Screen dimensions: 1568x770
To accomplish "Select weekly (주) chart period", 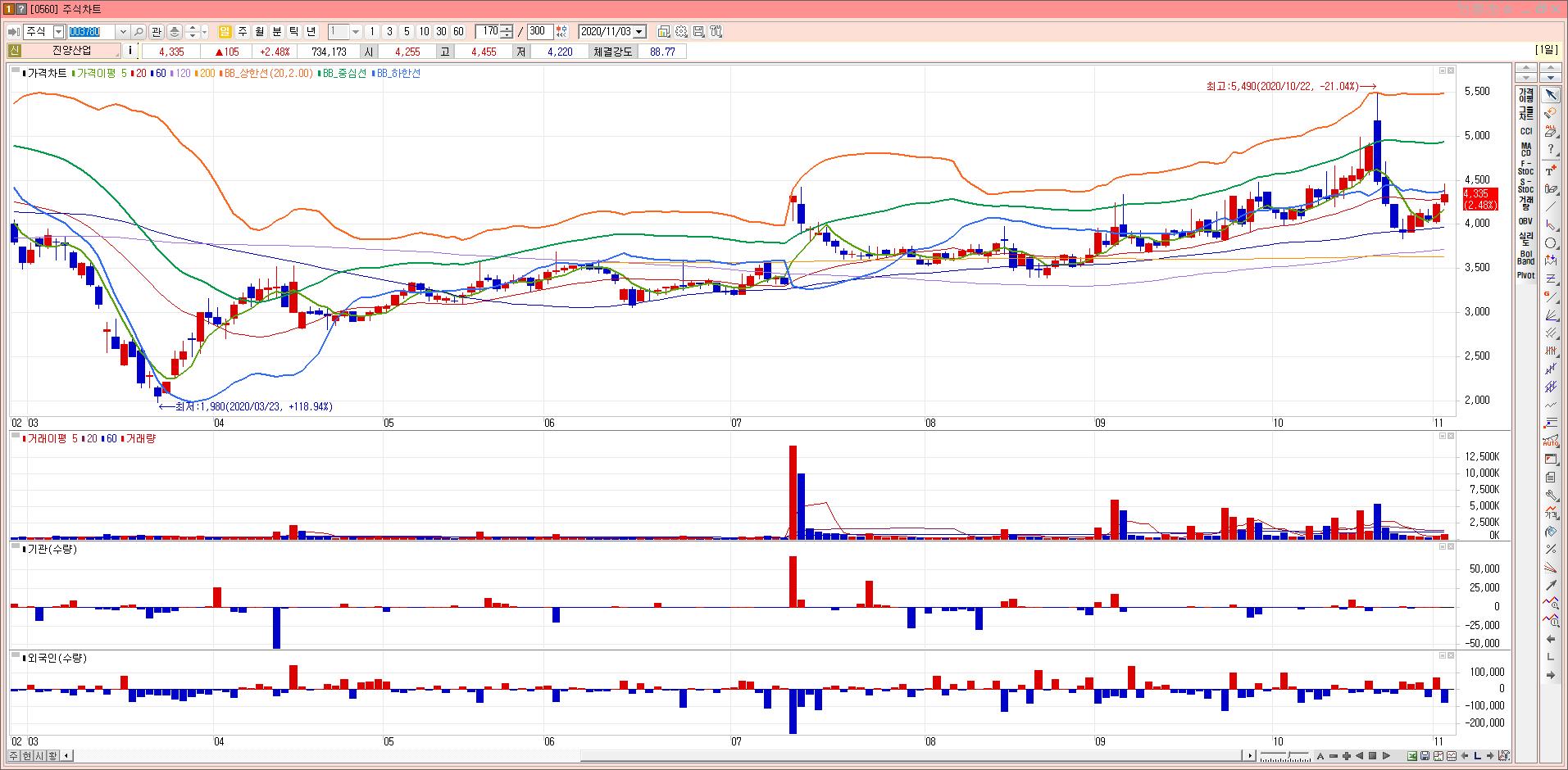I will click(x=243, y=32).
